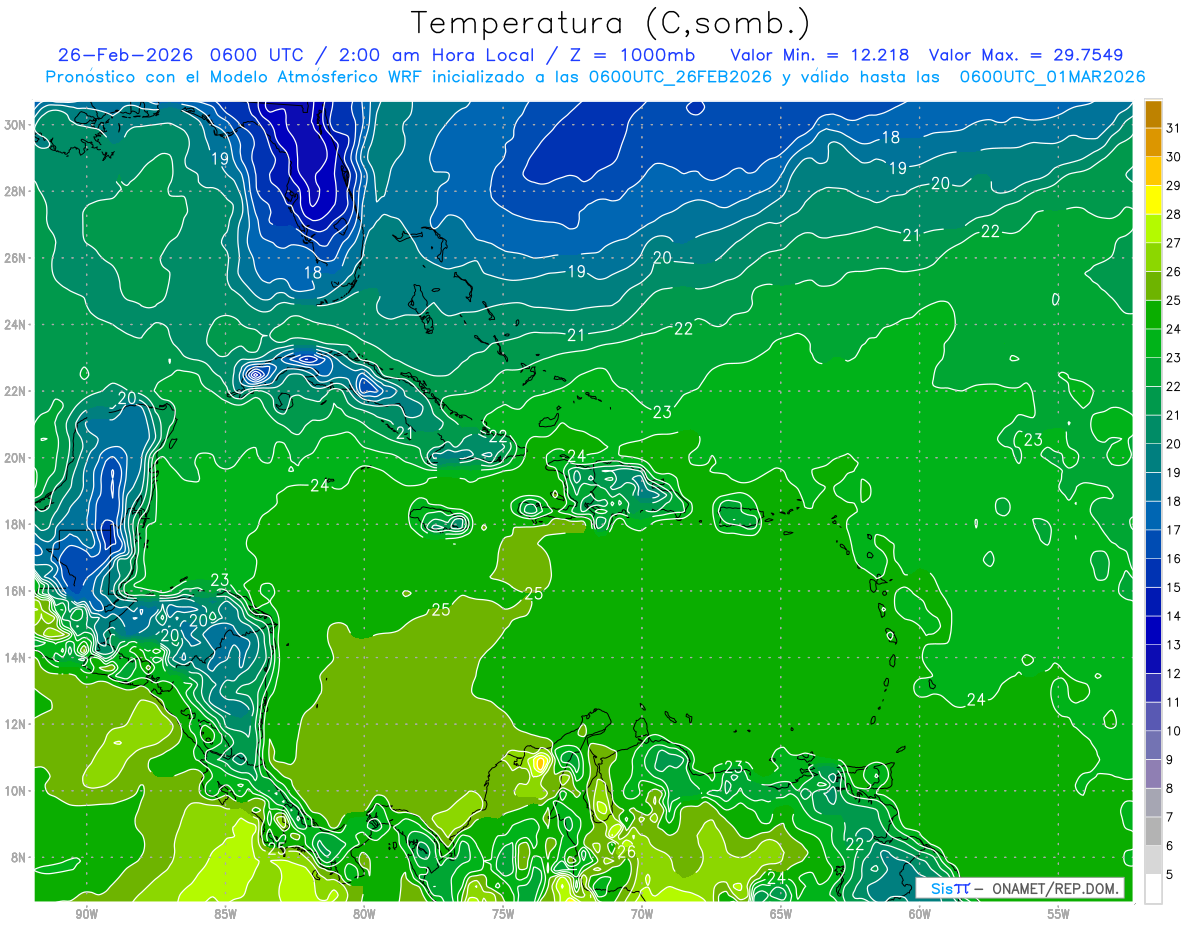The image size is (1200, 927).
Task: Click the "22N" latitude axis label
Action: 15,391
